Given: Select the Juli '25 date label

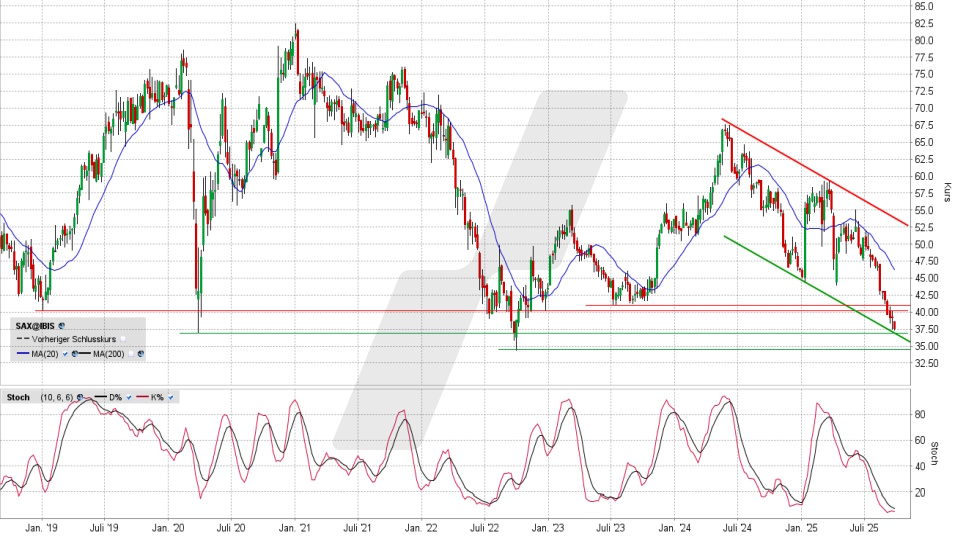Looking at the screenshot, I should (864, 528).
